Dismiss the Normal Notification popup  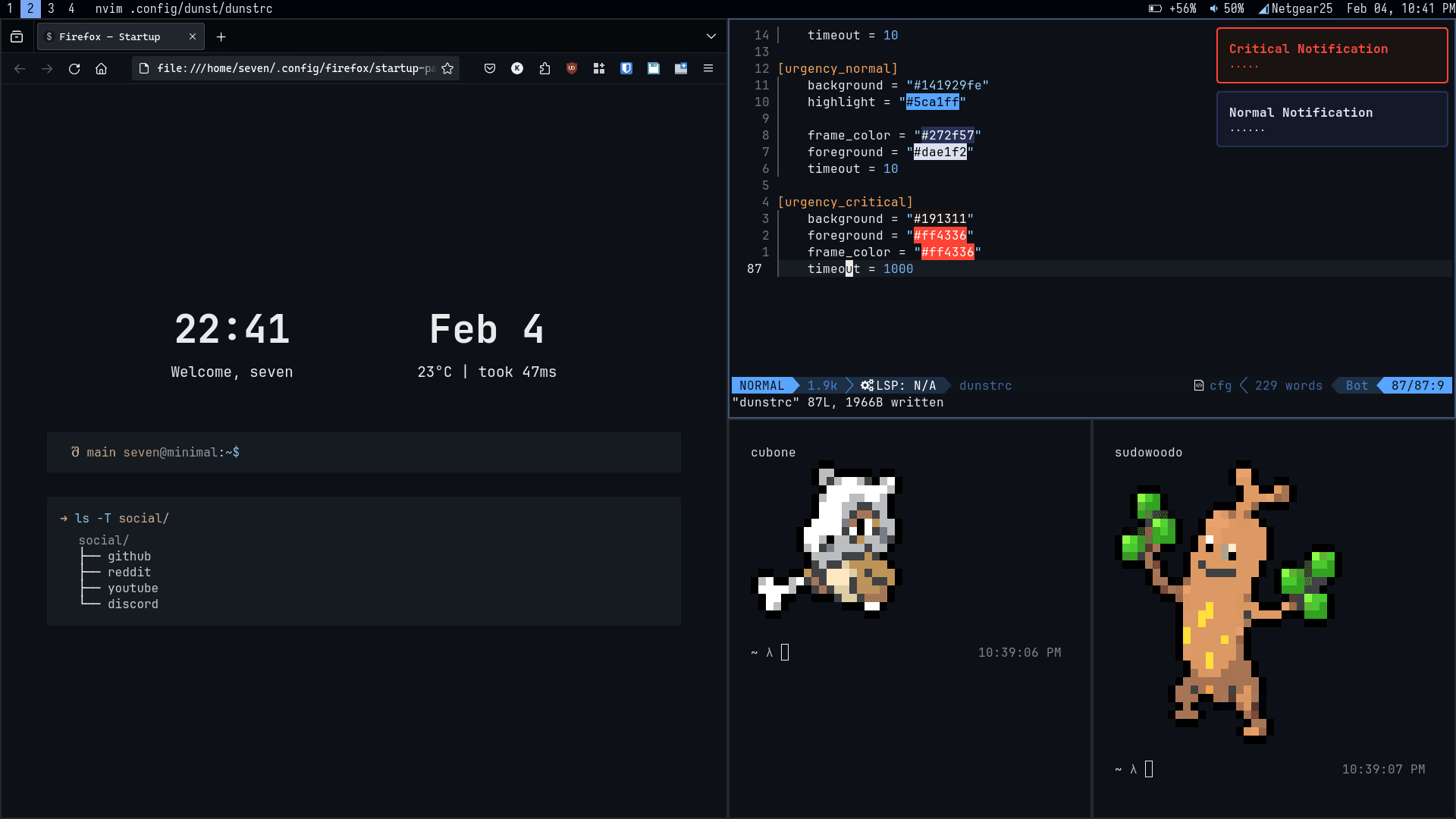click(1332, 119)
